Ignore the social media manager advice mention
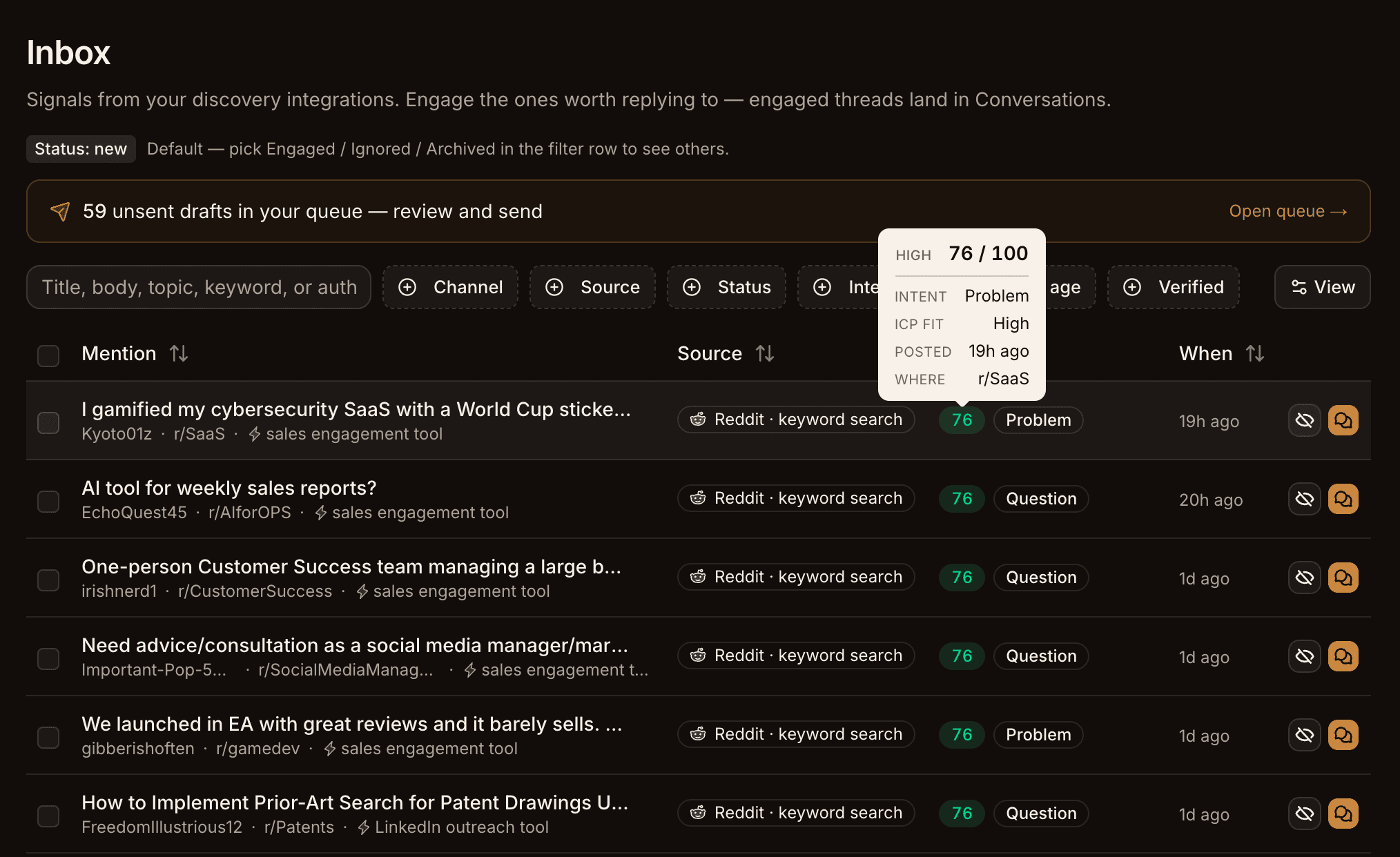Viewport: 1400px width, 857px height. click(1304, 656)
